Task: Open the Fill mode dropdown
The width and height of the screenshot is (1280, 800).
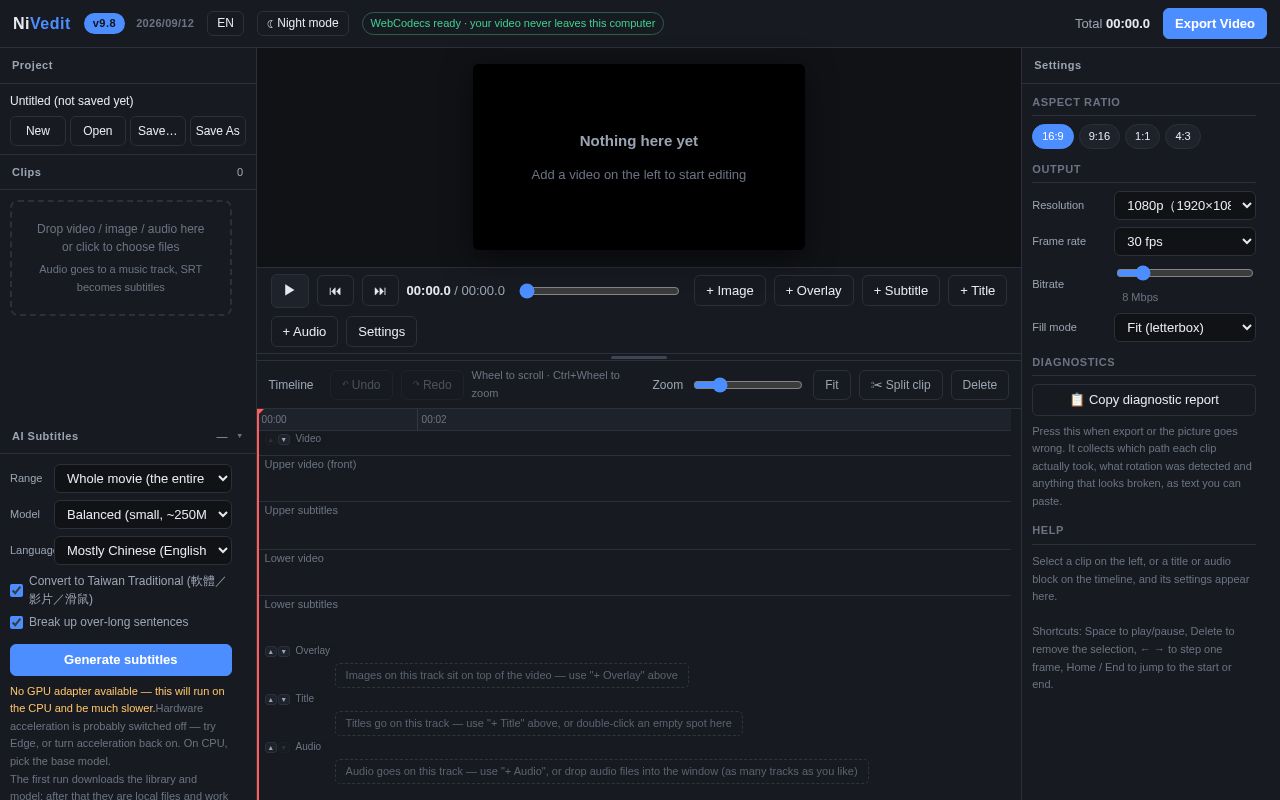Action: (1185, 327)
